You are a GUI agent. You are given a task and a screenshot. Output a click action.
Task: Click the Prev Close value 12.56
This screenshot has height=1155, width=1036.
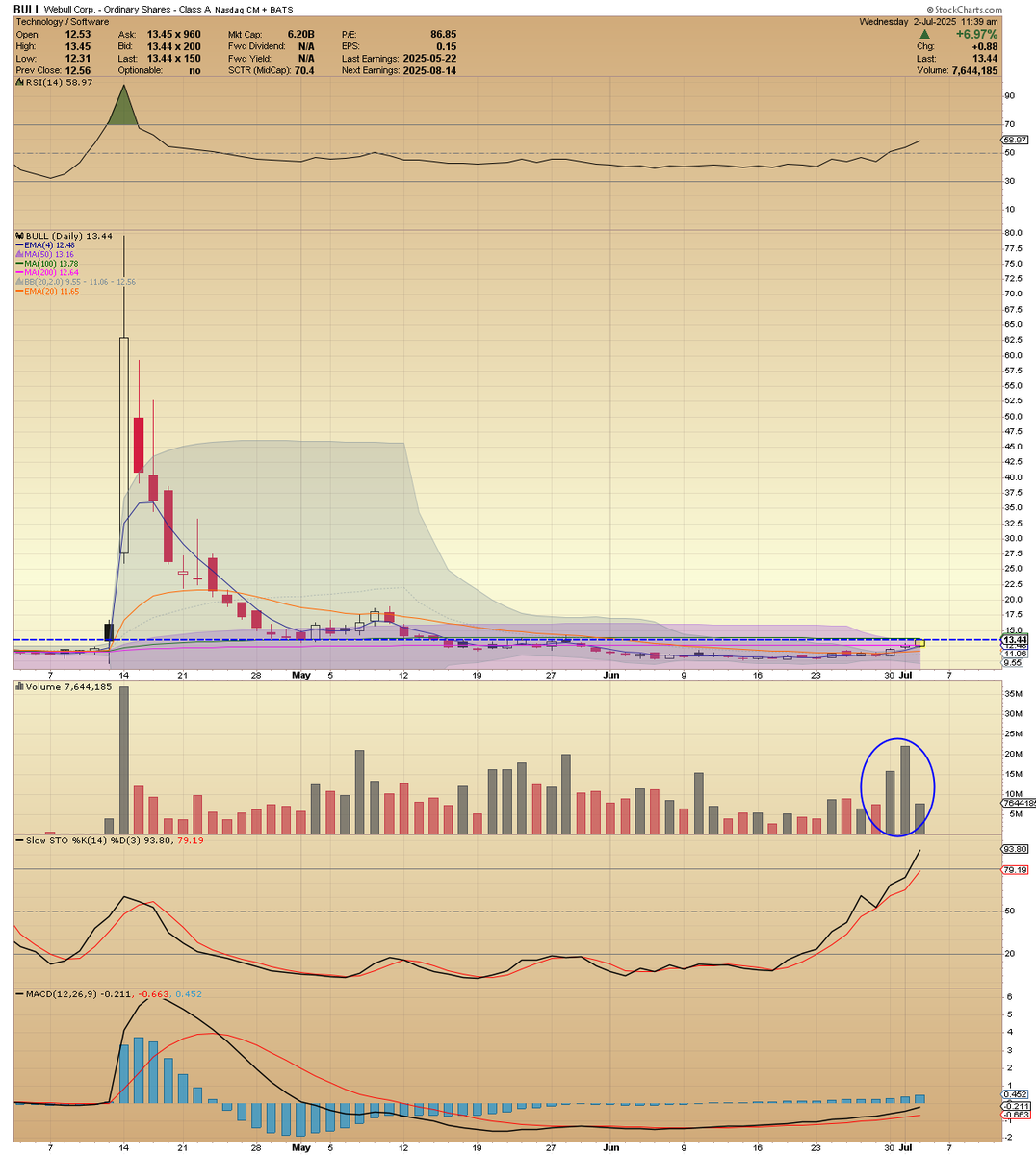click(77, 71)
